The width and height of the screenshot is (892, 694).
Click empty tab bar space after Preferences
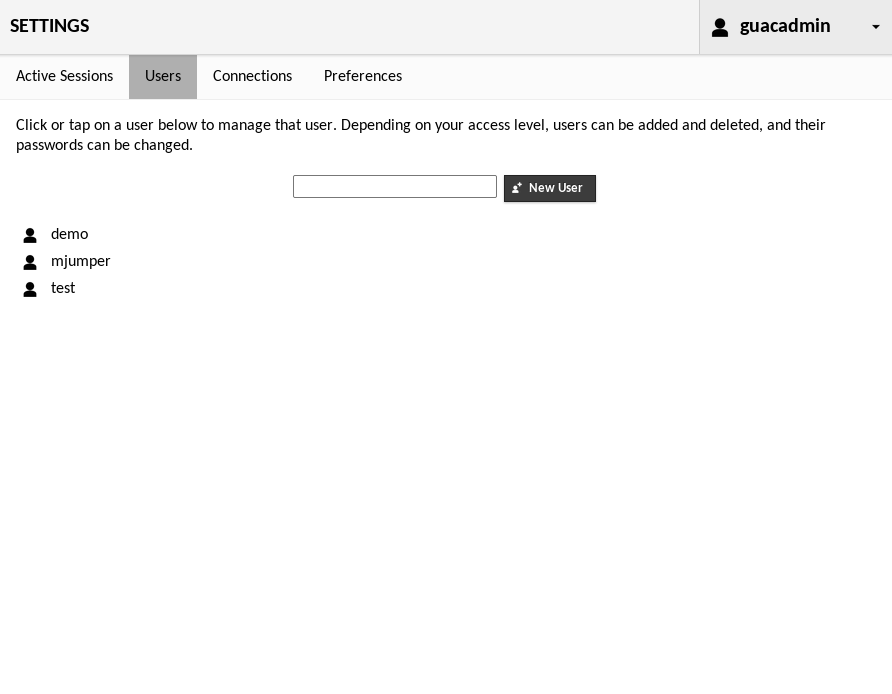pos(640,76)
